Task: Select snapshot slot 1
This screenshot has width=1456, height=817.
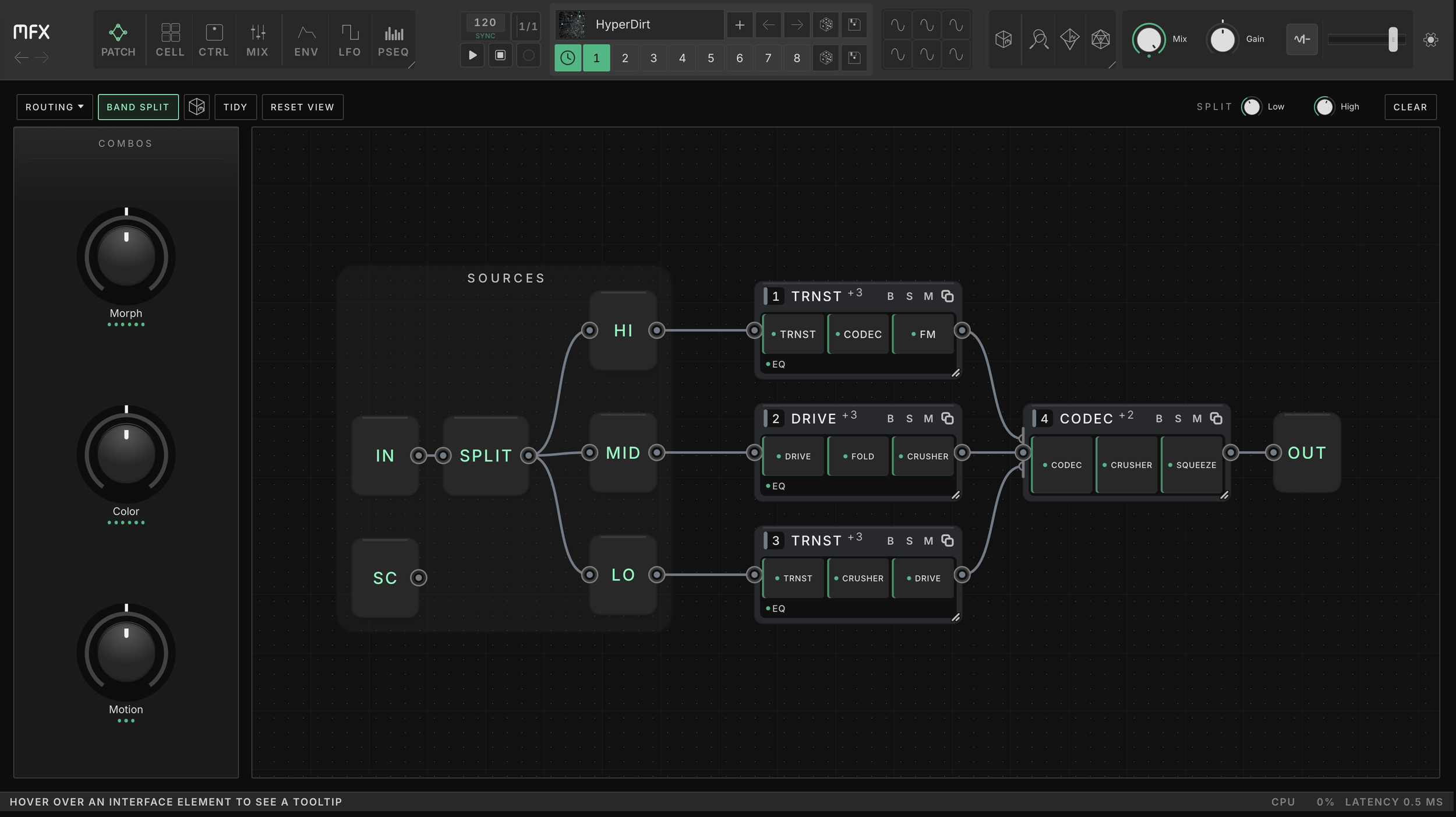Action: (x=596, y=58)
